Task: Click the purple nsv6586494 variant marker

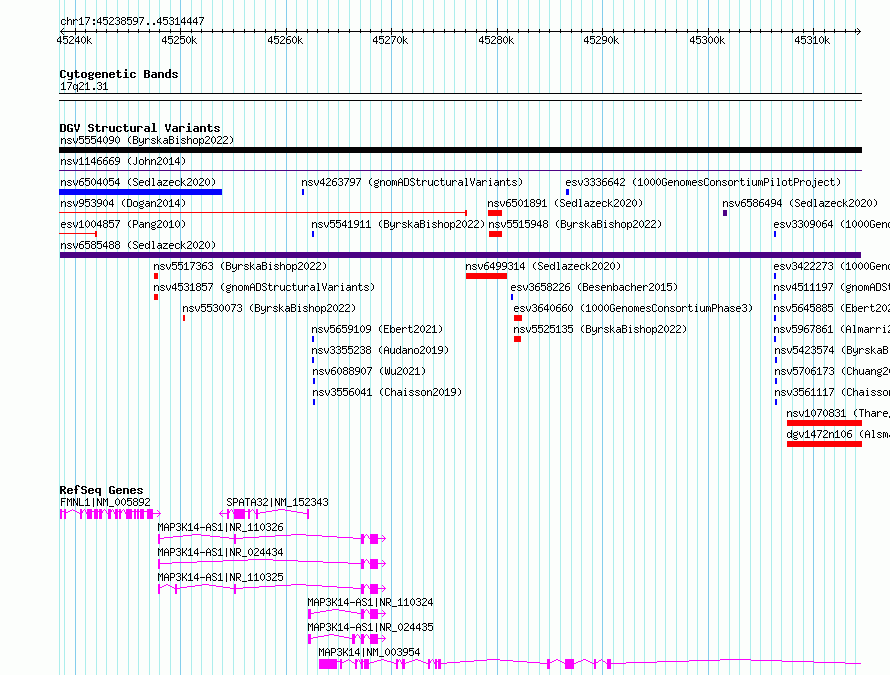Action: [x=725, y=213]
